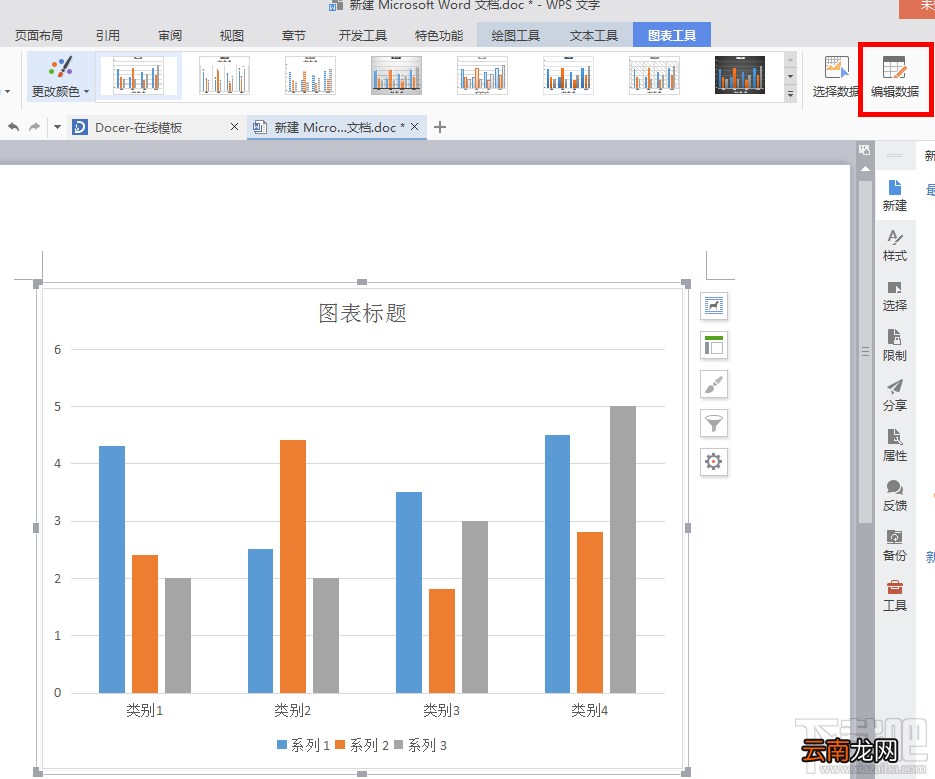Image resolution: width=935 pixels, height=779 pixels.
Task: Select the gray 类别4 bar
Action: [623, 549]
